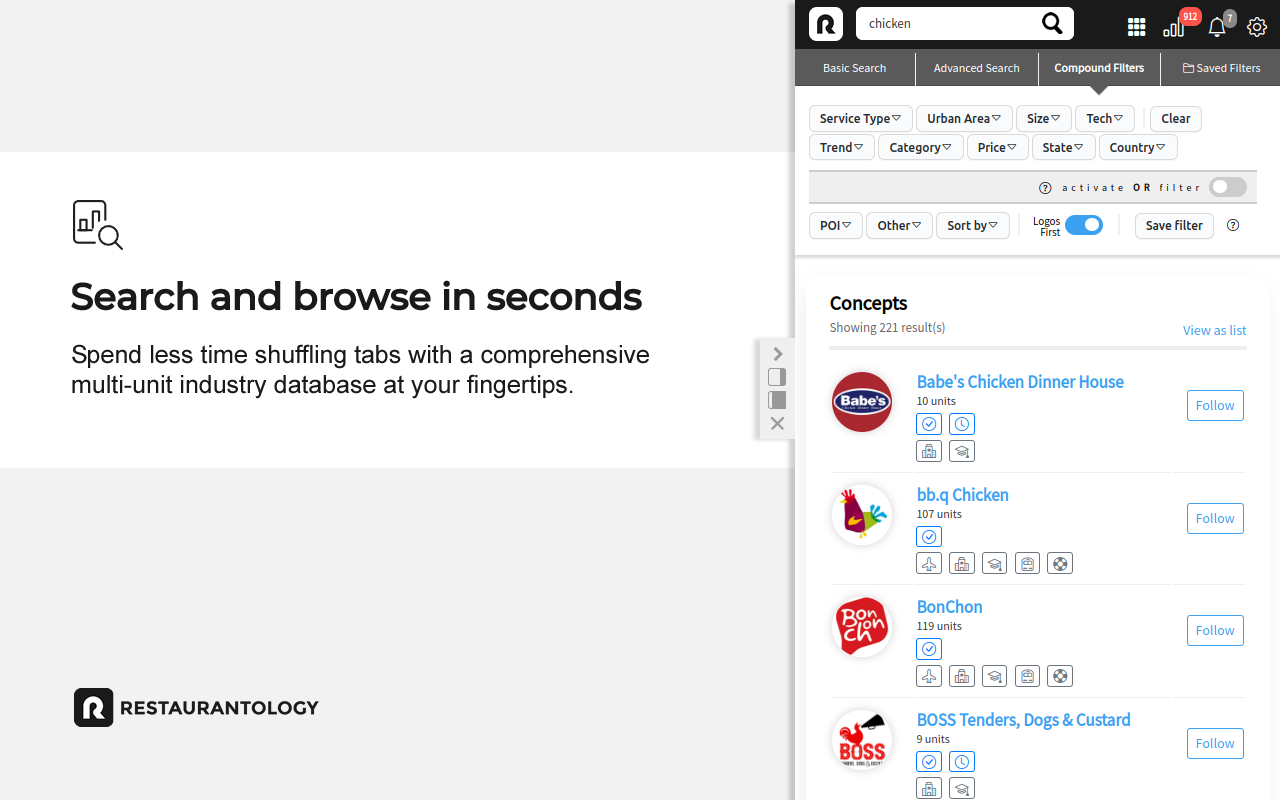Click Babe's Chicken clock icon
The image size is (1280, 800).
pos(962,424)
